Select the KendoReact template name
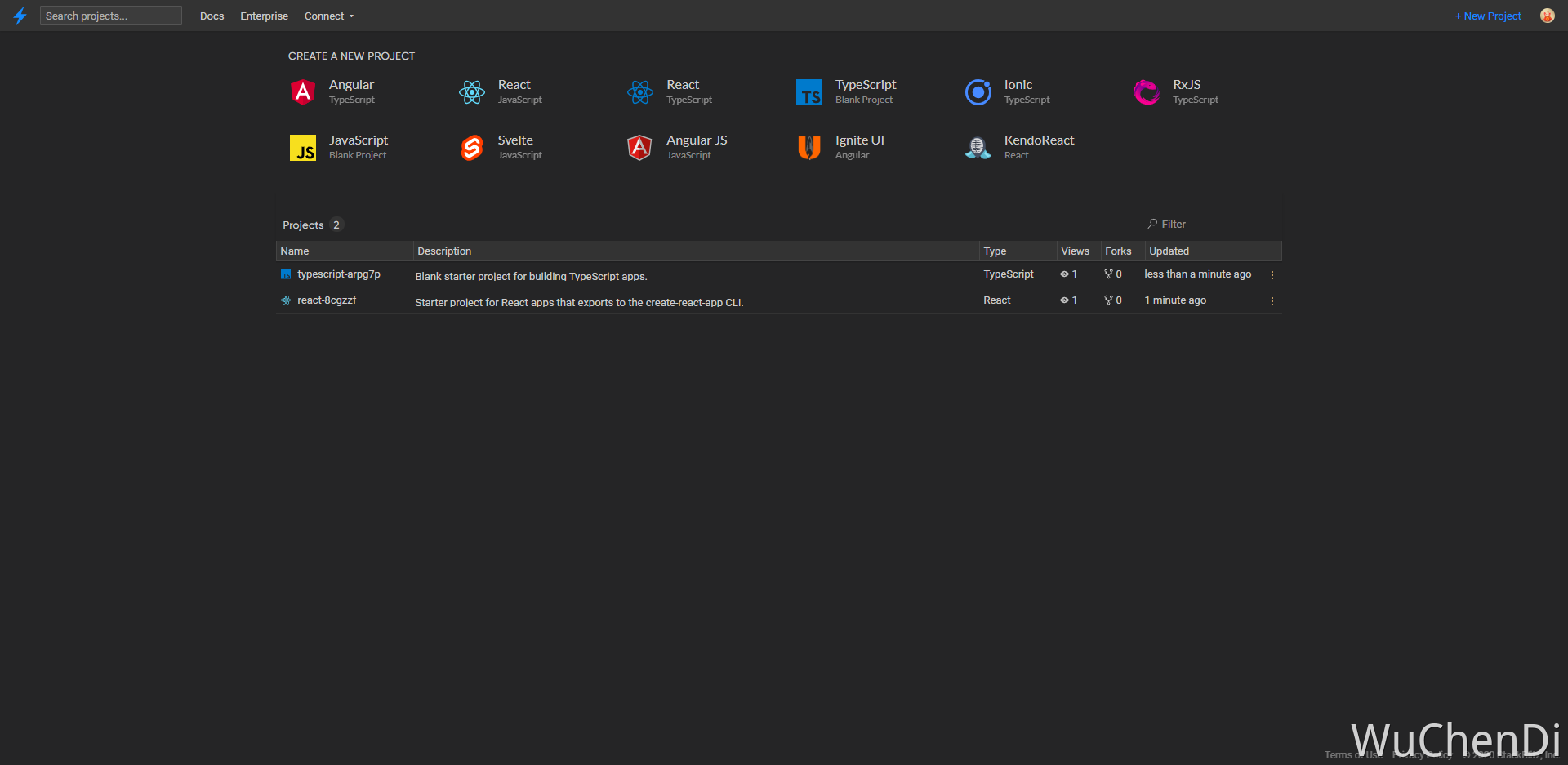 pos(1039,140)
